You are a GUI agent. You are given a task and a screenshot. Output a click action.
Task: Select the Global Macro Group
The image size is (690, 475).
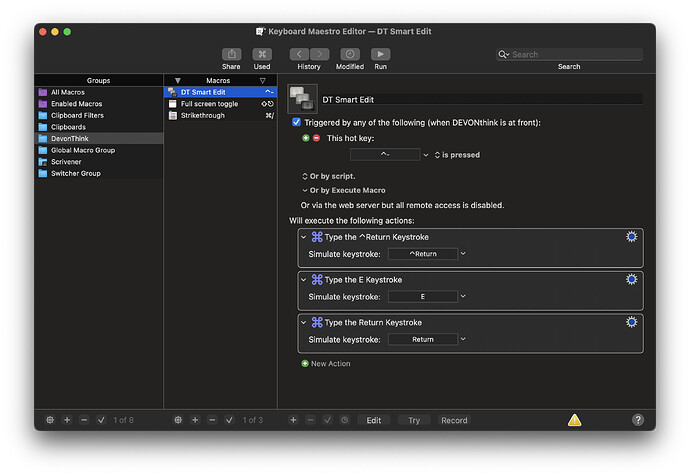(99, 150)
